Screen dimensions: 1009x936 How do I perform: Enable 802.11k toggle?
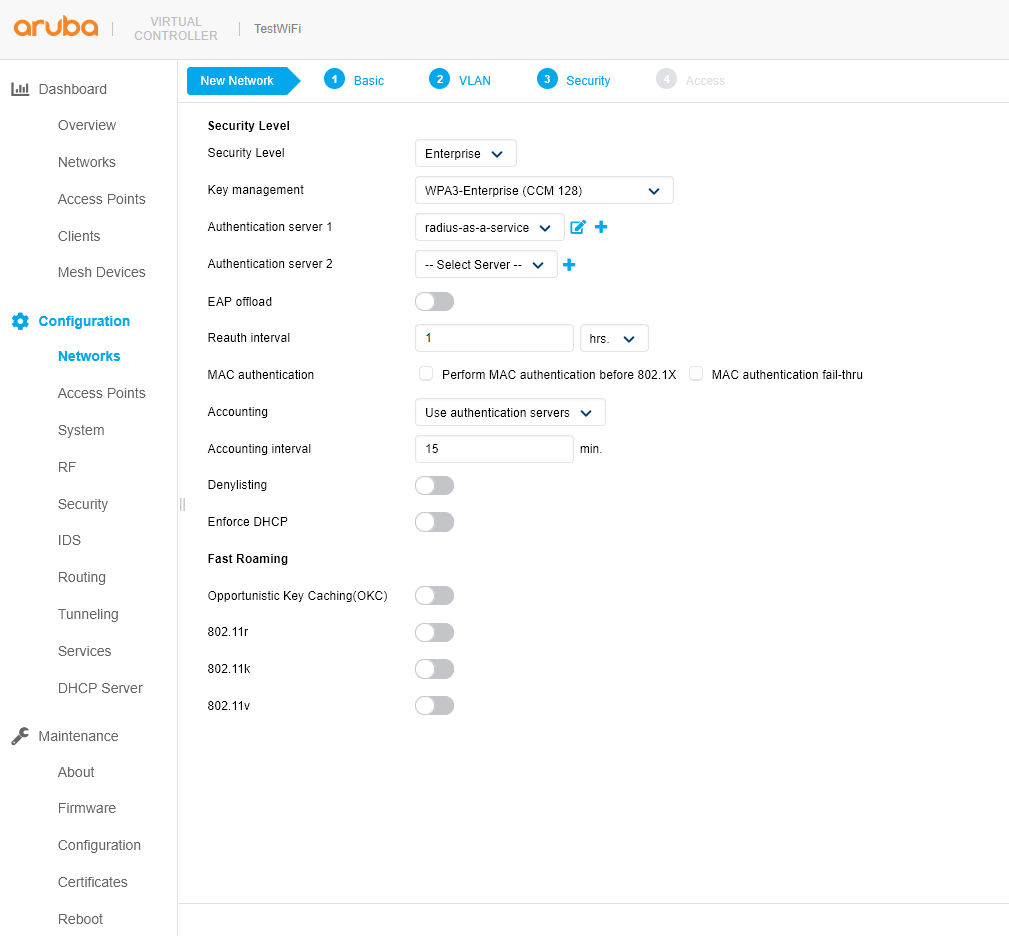click(x=434, y=669)
